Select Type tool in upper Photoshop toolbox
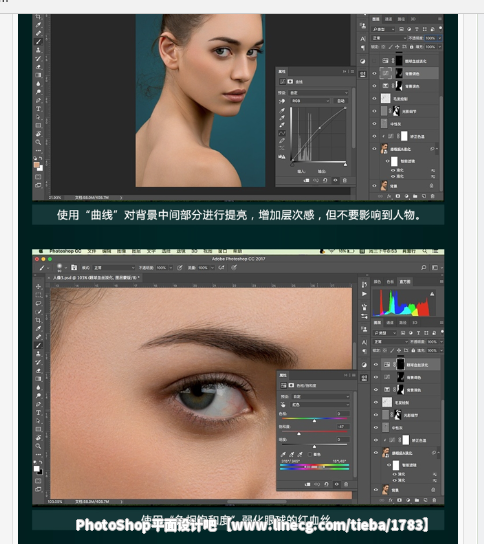 point(38,109)
